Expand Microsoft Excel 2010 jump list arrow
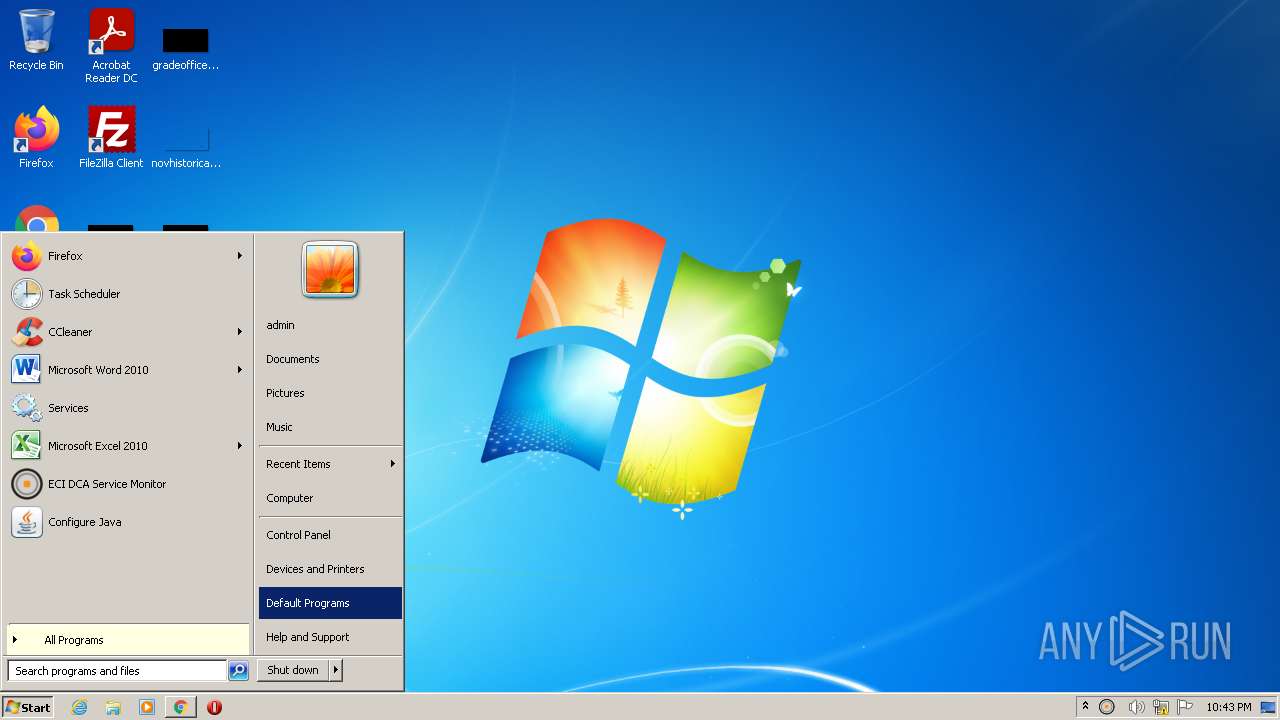 click(x=240, y=446)
